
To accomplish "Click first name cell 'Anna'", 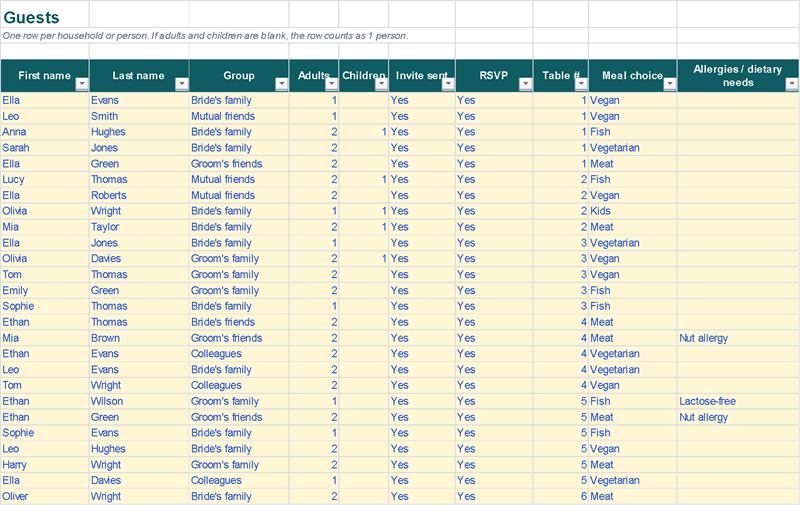I will 45,132.
